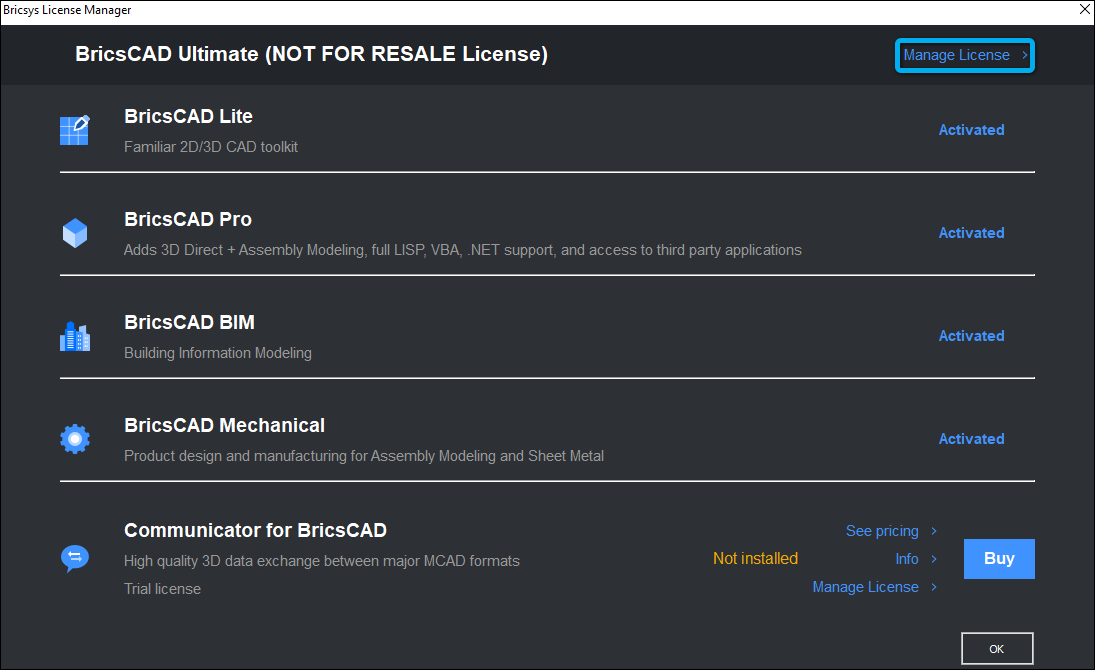
Task: Open Manage License for Communicator
Action: coord(864,587)
